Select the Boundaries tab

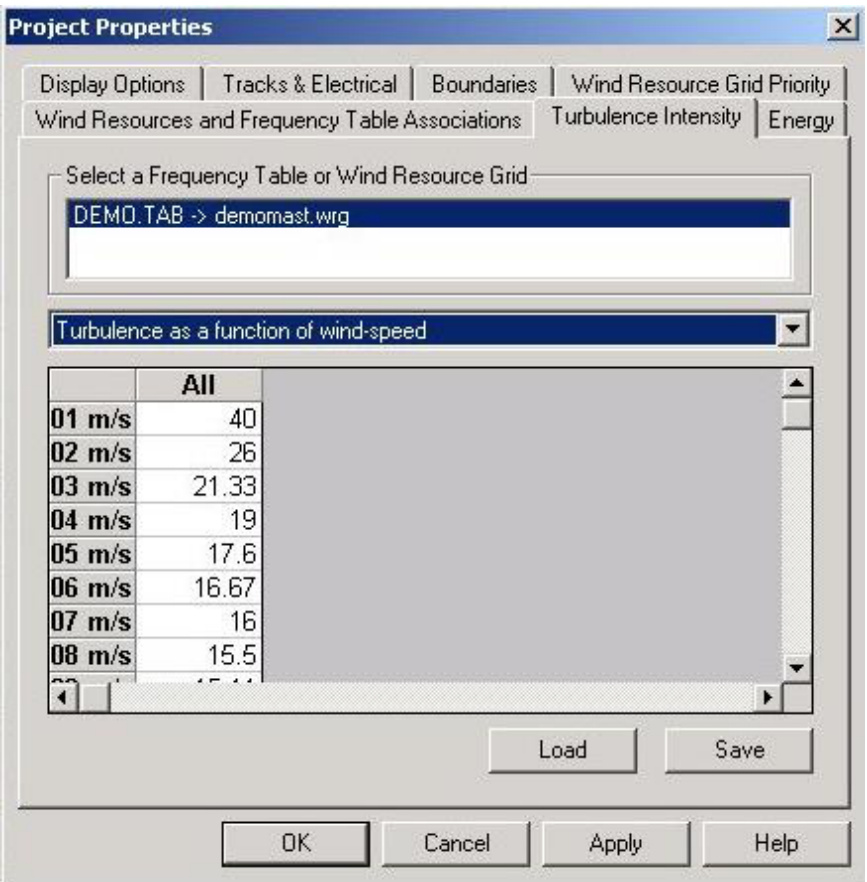484,85
